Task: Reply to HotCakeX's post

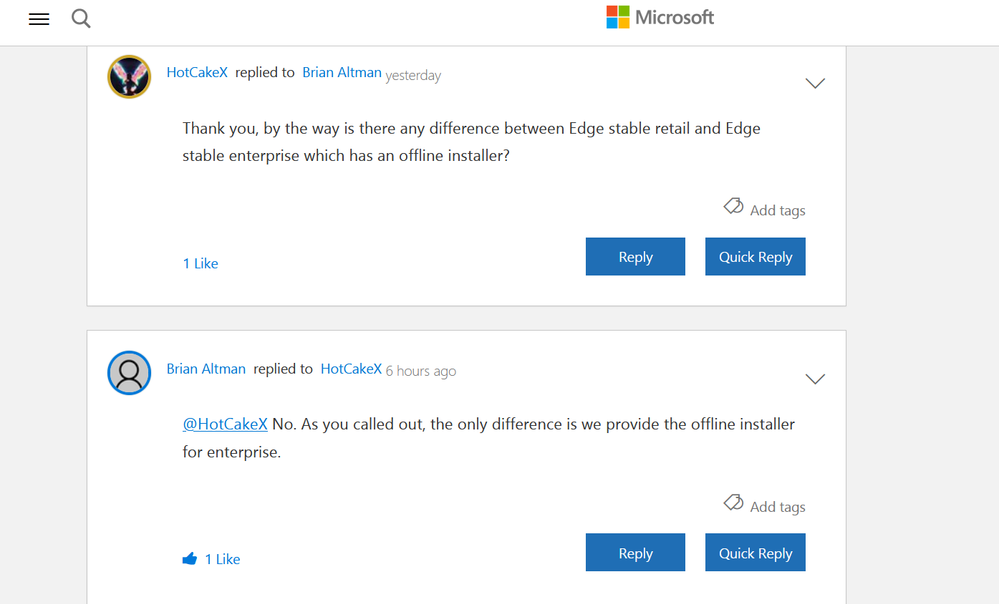Action: [635, 257]
